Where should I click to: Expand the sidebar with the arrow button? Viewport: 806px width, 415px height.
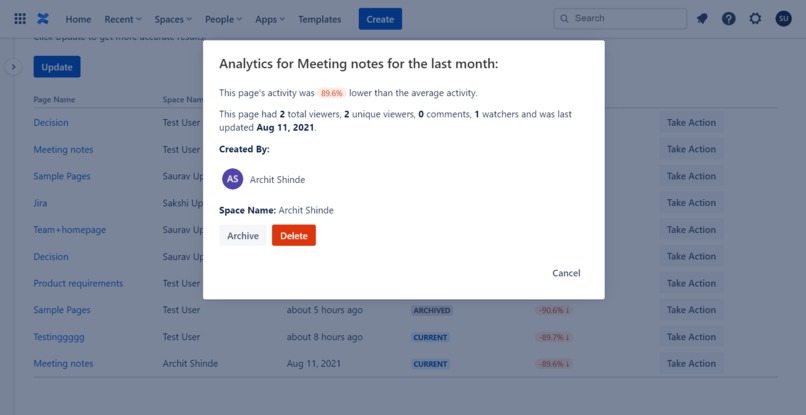click(x=13, y=67)
